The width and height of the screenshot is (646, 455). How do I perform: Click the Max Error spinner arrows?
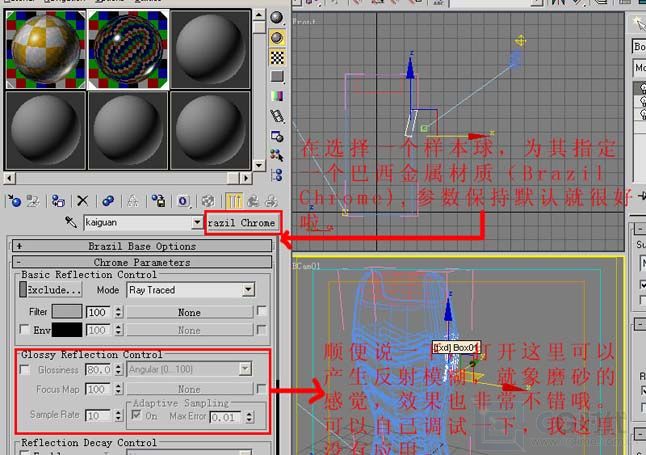(x=249, y=417)
